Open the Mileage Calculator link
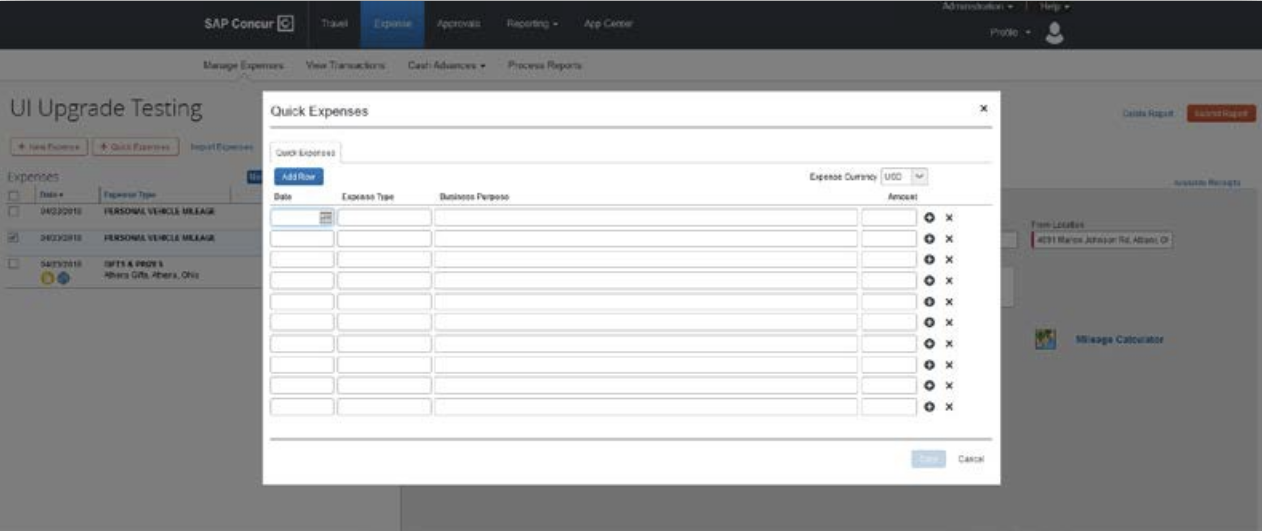The height and width of the screenshot is (531, 1262). click(x=1119, y=340)
